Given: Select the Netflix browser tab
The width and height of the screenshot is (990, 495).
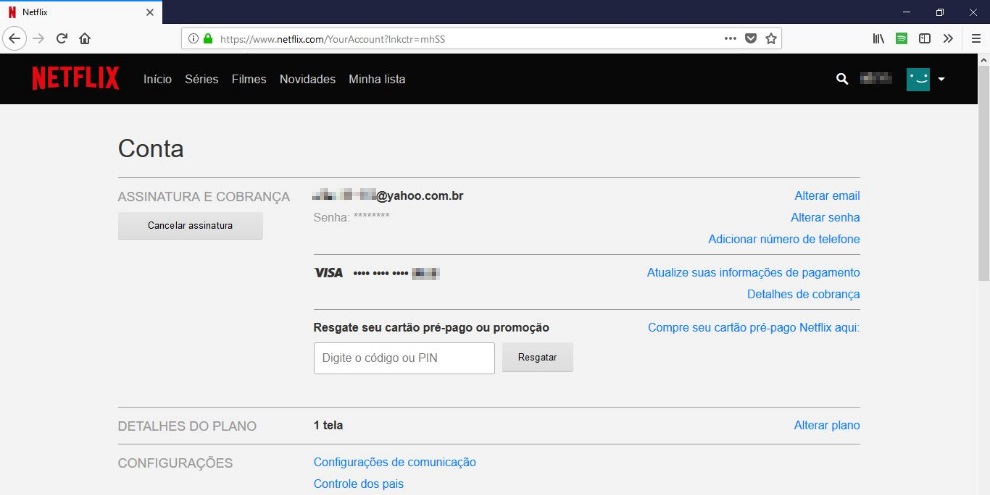Looking at the screenshot, I should (81, 12).
